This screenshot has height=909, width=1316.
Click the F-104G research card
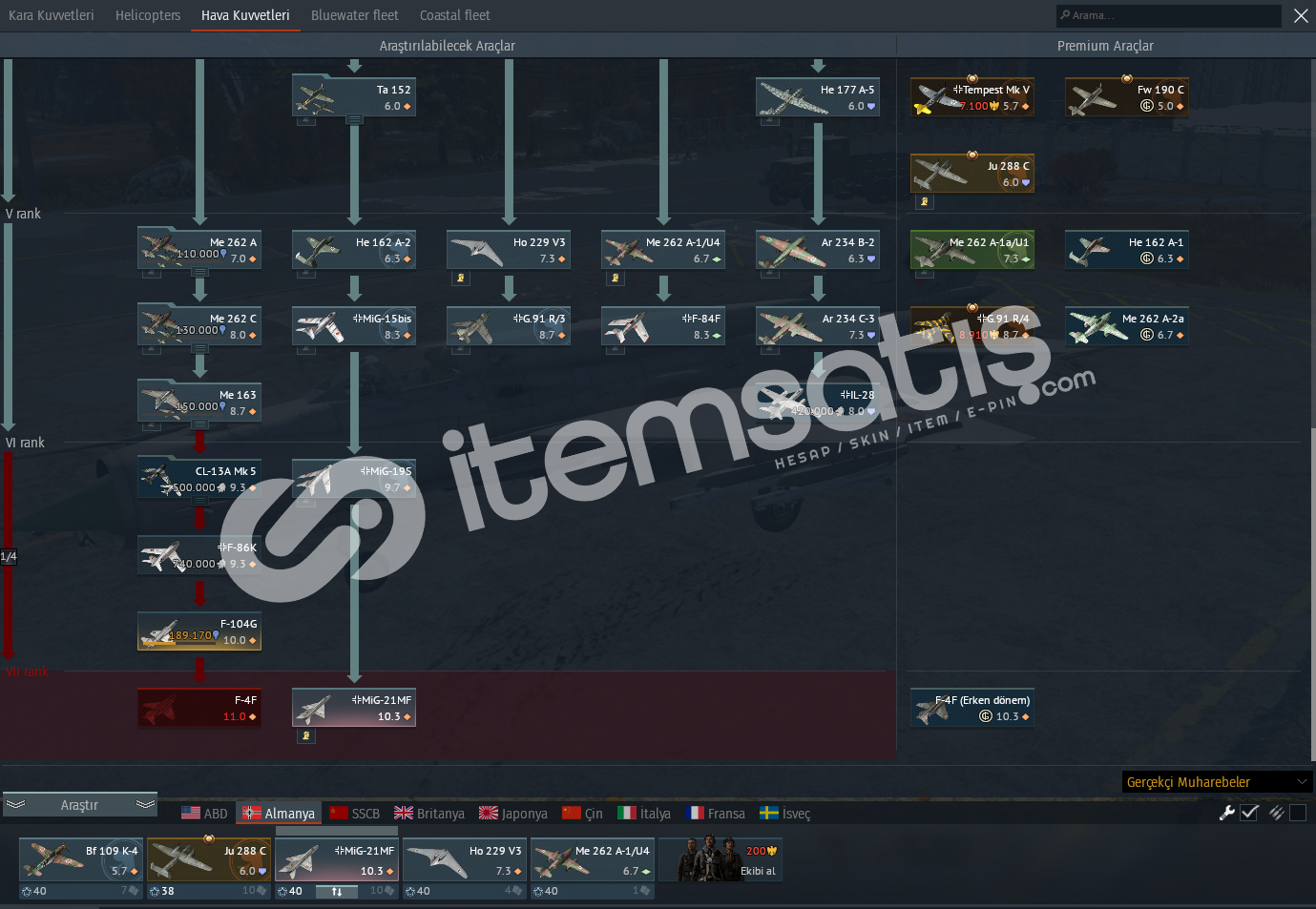[x=199, y=631]
